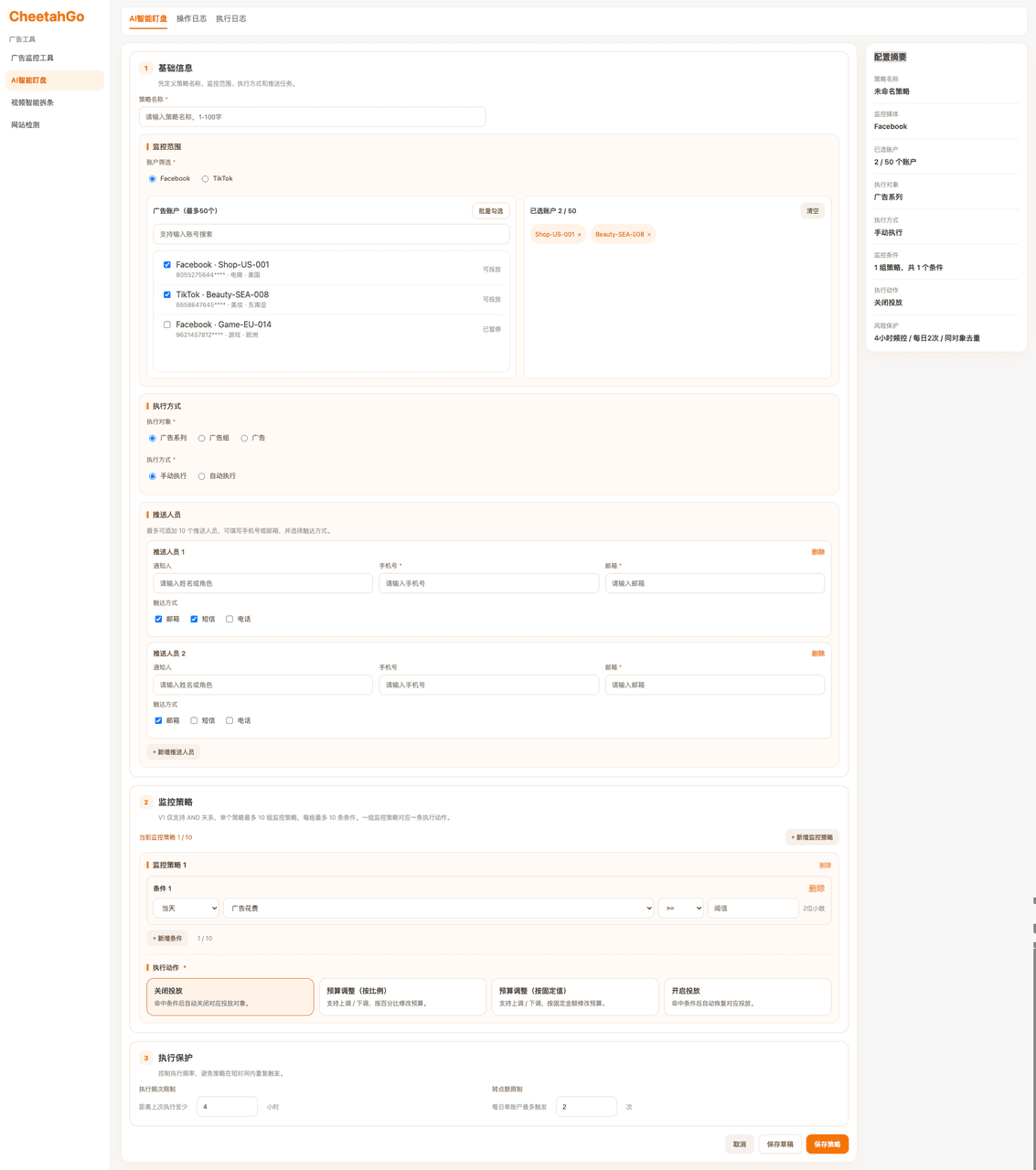This screenshot has height=1170, width=1036.
Task: Open 视频智能拆条 in the sidebar
Action: (x=55, y=102)
